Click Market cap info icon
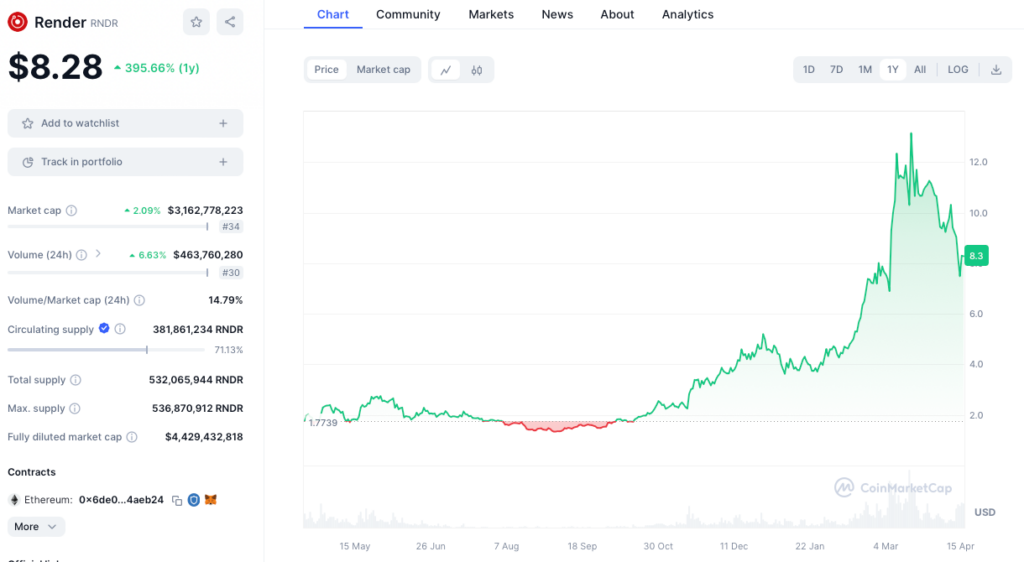The height and width of the screenshot is (562, 1024). pos(71,211)
